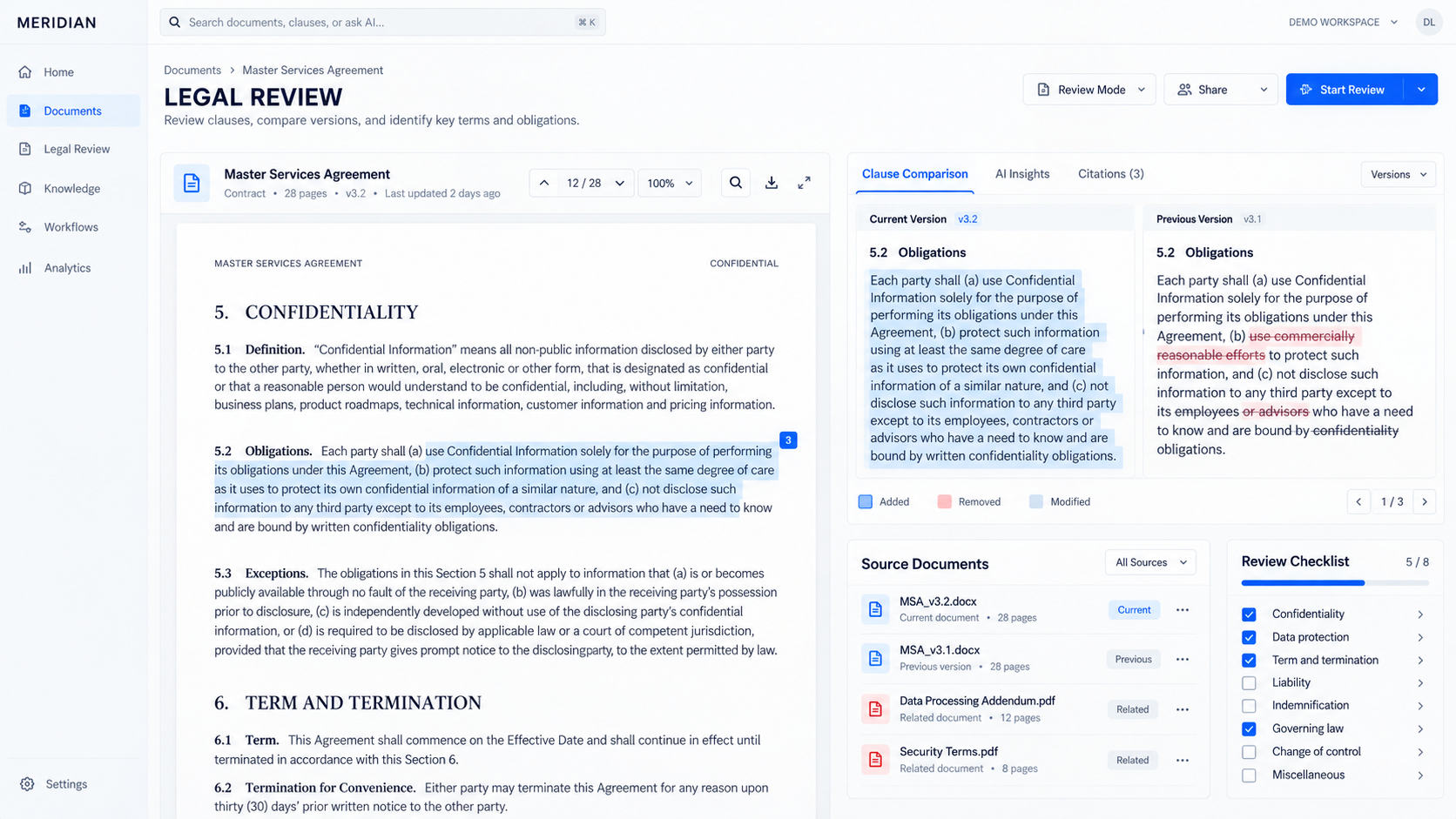Check the Liability checklist item
Screen dimensions: 1456x819
[x=1249, y=683]
